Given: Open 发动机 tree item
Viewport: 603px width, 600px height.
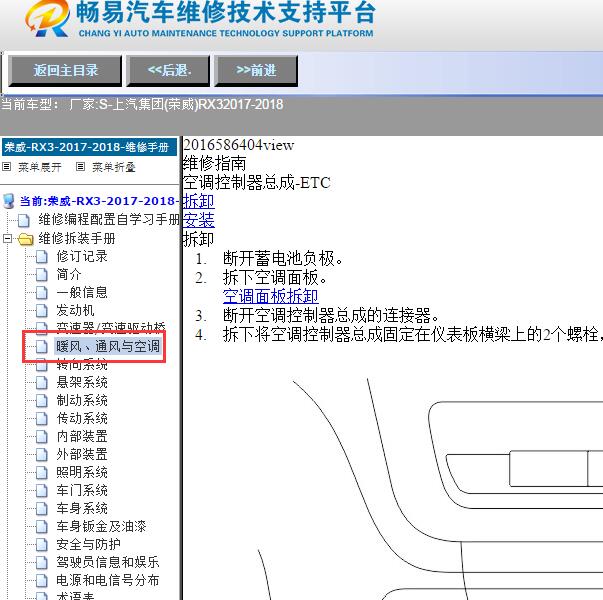Looking at the screenshot, I should click(75, 310).
